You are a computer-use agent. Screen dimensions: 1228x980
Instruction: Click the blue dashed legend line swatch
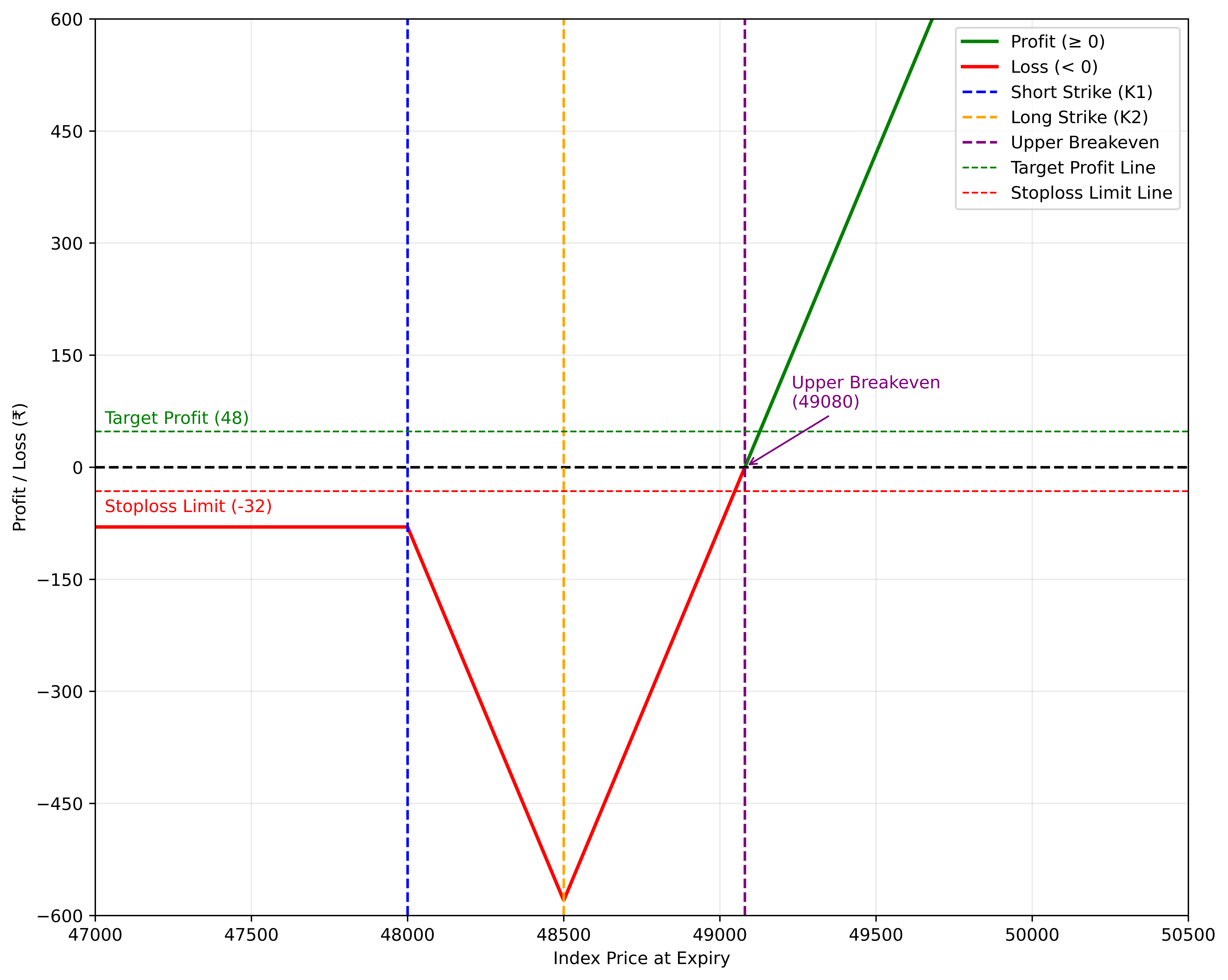pyautogui.click(x=980, y=92)
